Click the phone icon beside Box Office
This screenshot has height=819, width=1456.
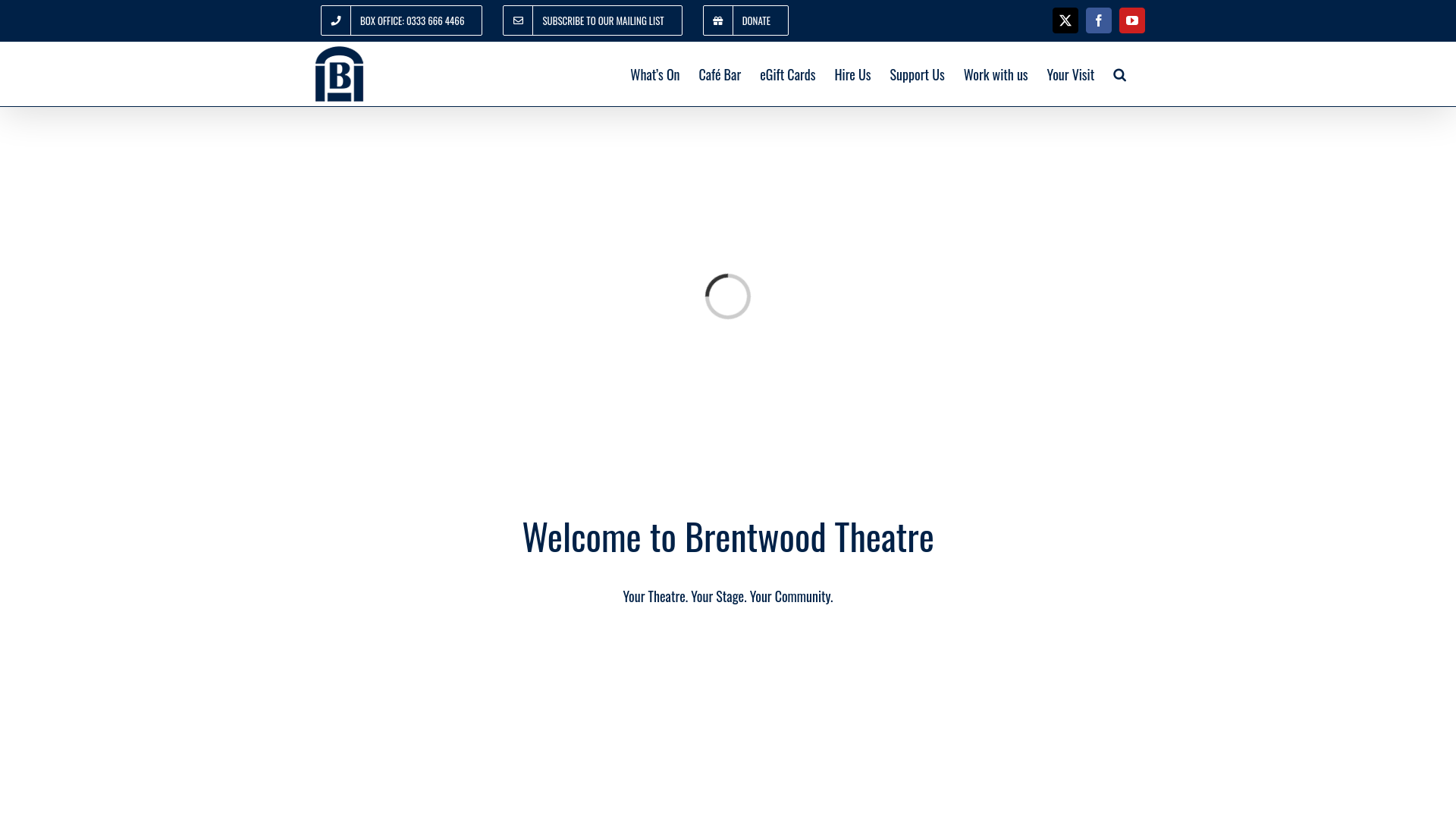(x=336, y=20)
